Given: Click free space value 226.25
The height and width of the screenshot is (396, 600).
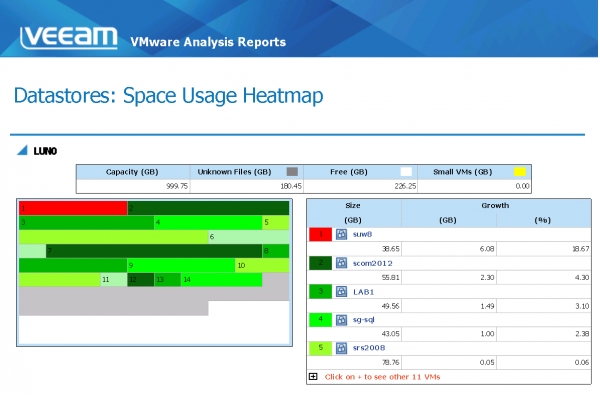Looking at the screenshot, I should click(405, 186).
